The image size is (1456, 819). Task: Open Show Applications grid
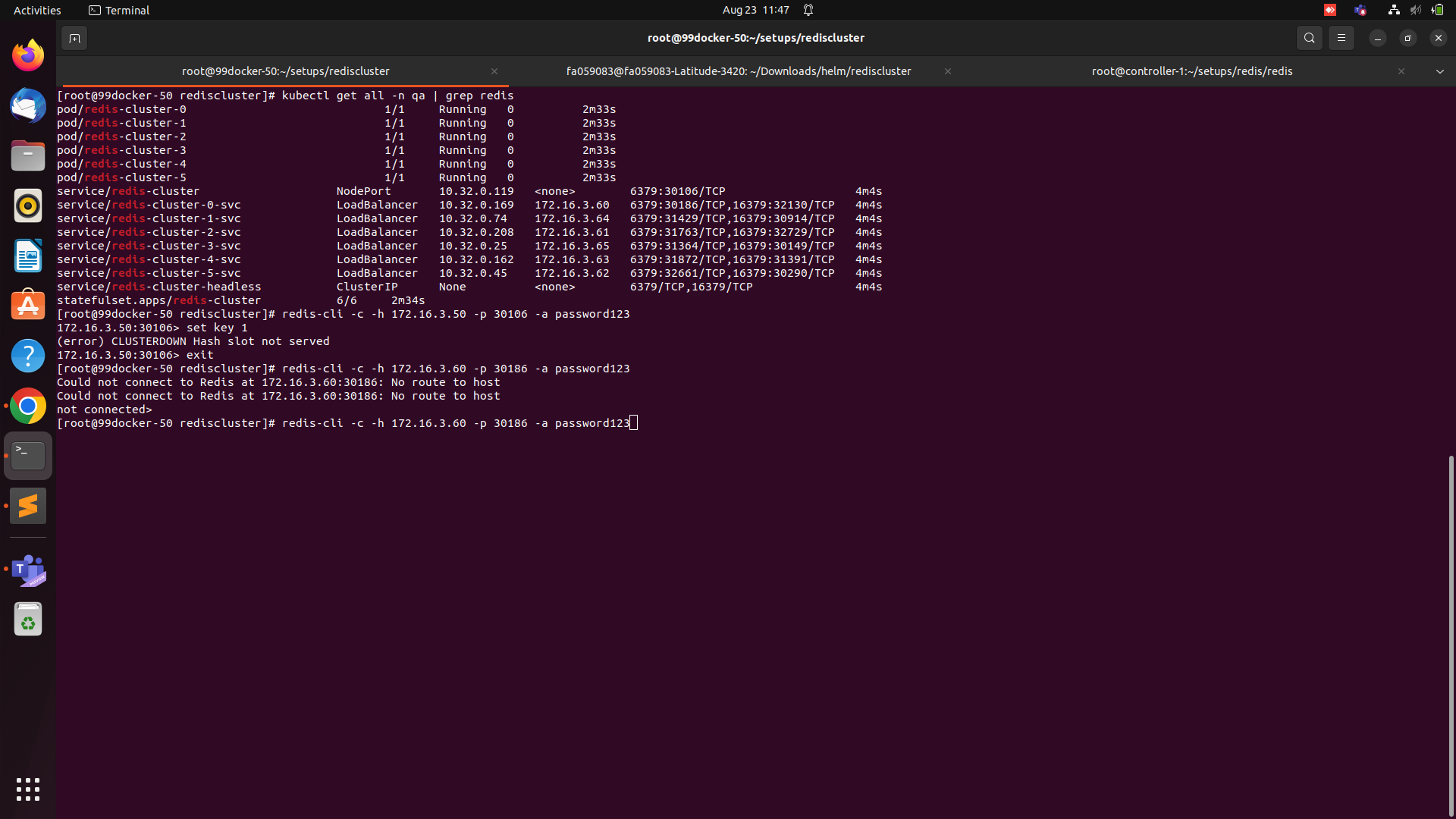[27, 789]
